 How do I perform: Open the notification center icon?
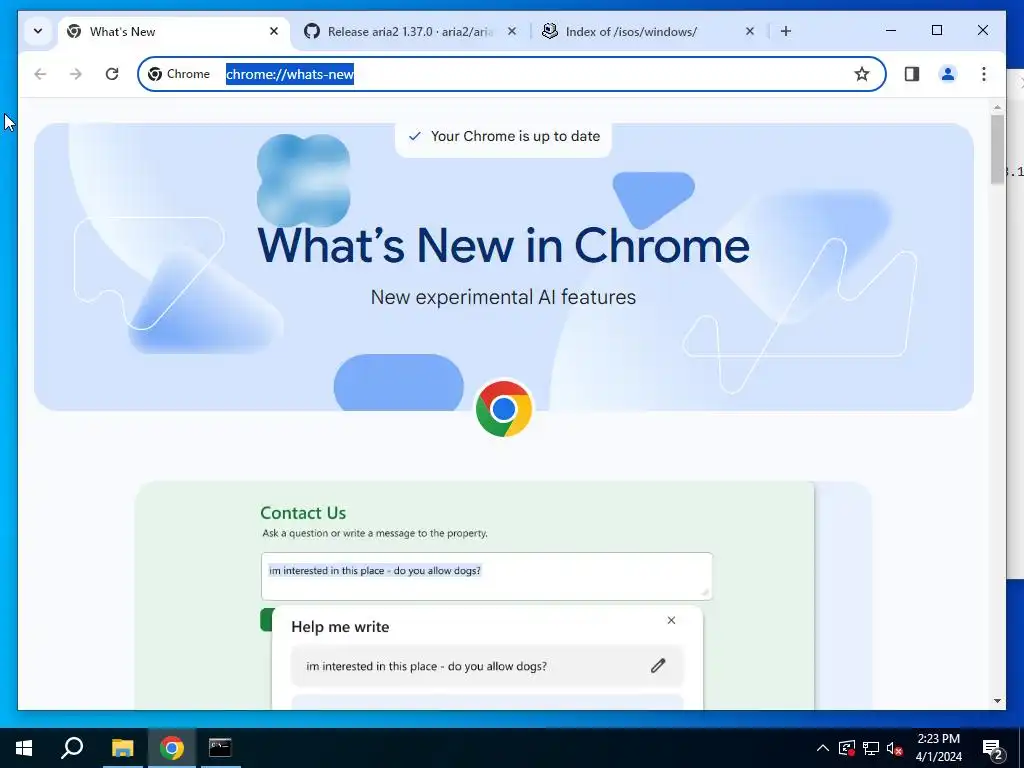(993, 749)
